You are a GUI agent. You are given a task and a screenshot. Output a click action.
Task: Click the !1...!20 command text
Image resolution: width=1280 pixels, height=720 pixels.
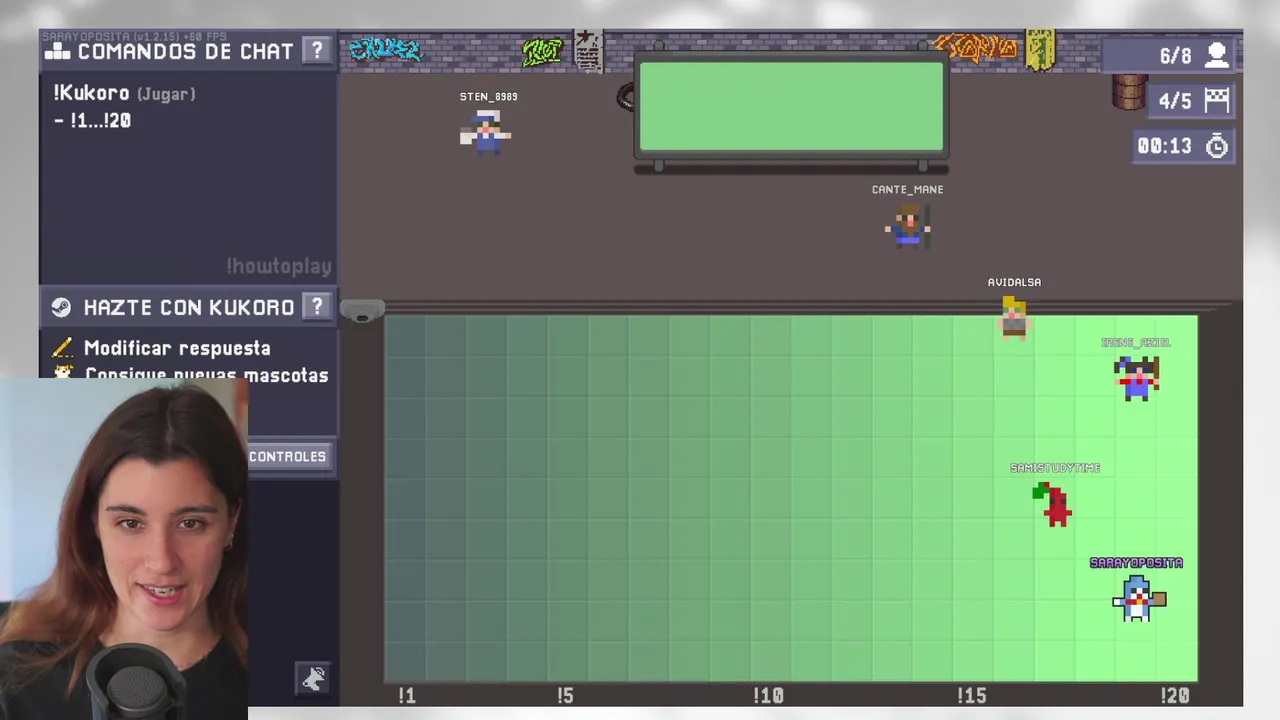pyautogui.click(x=92, y=120)
